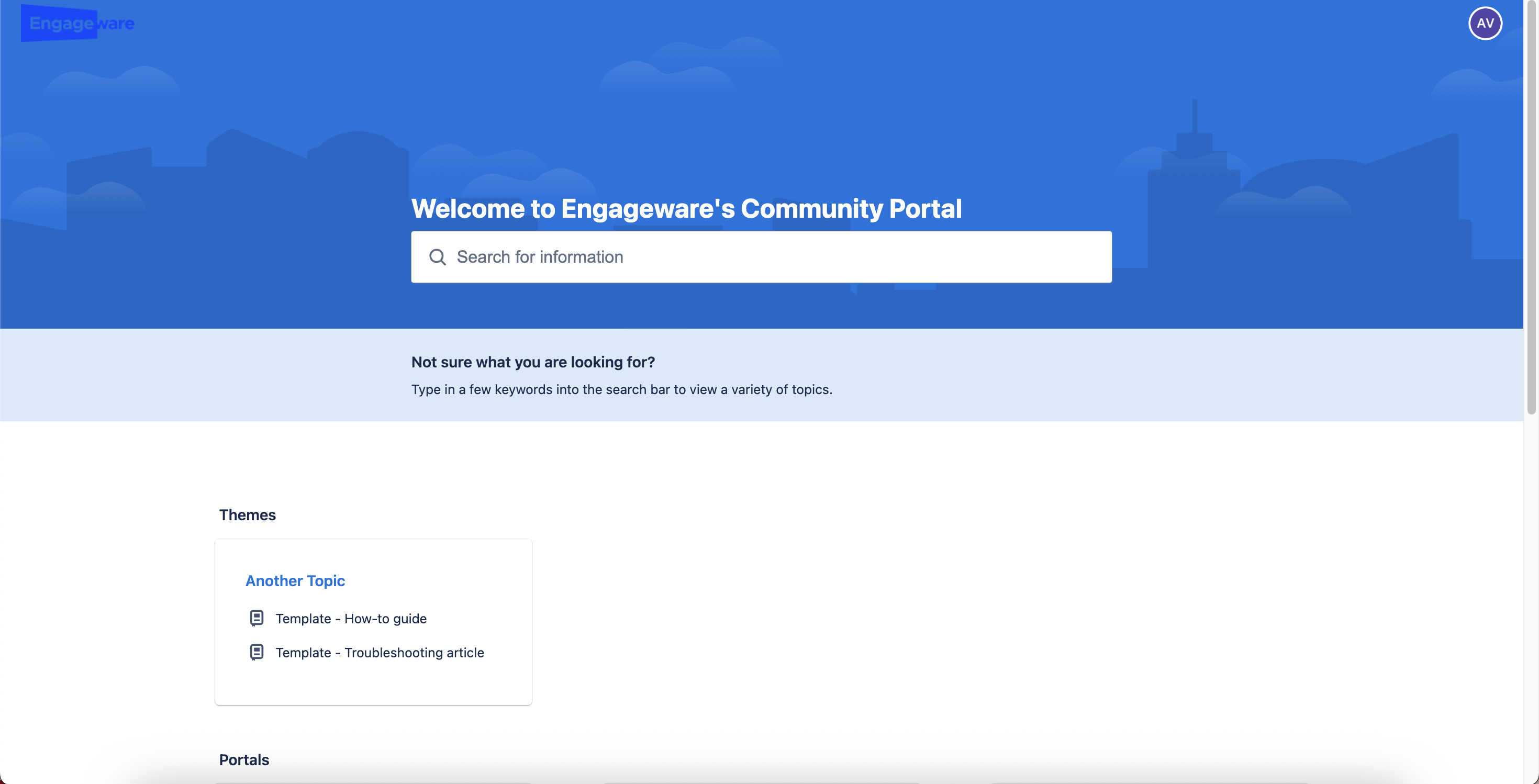The height and width of the screenshot is (784, 1539).
Task: Open the Another Topic theme link
Action: pyautogui.click(x=295, y=580)
